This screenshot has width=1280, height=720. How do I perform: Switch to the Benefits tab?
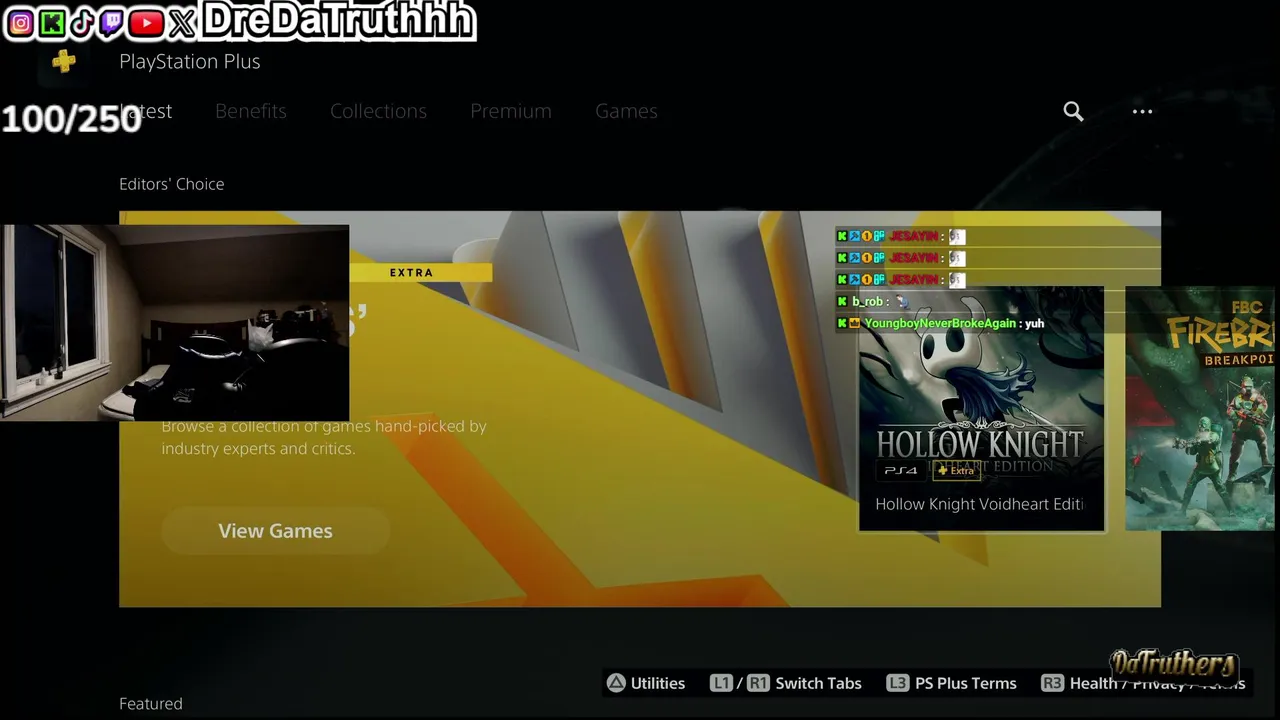coord(251,111)
